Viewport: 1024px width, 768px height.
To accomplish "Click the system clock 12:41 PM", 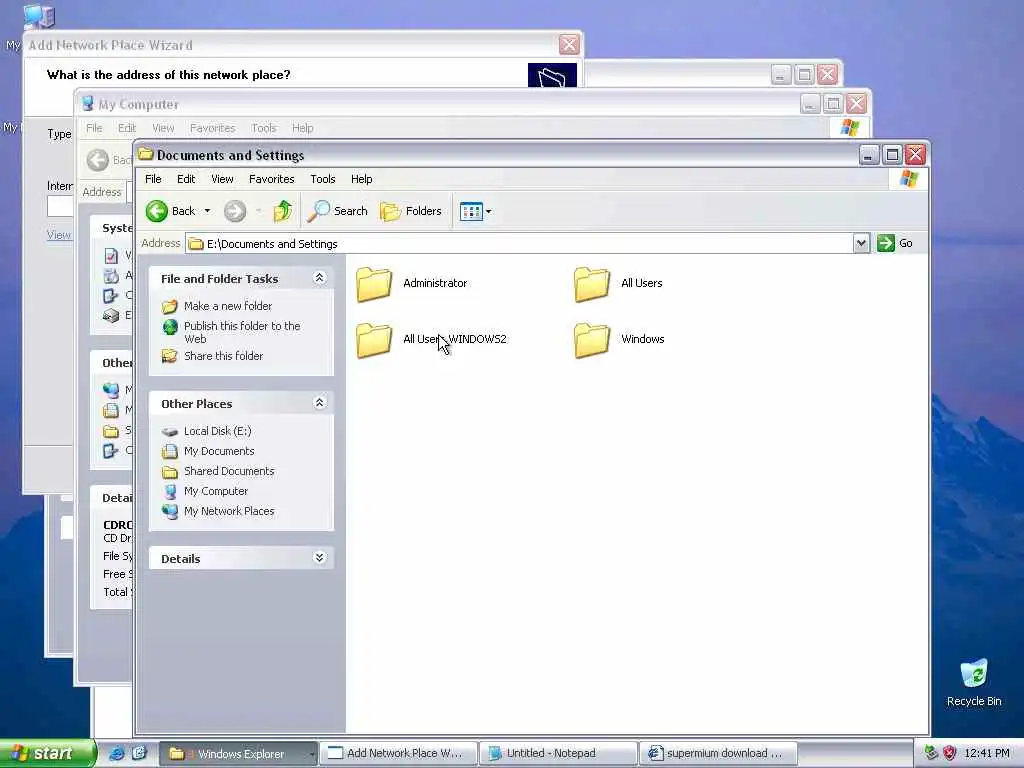I will [x=987, y=754].
